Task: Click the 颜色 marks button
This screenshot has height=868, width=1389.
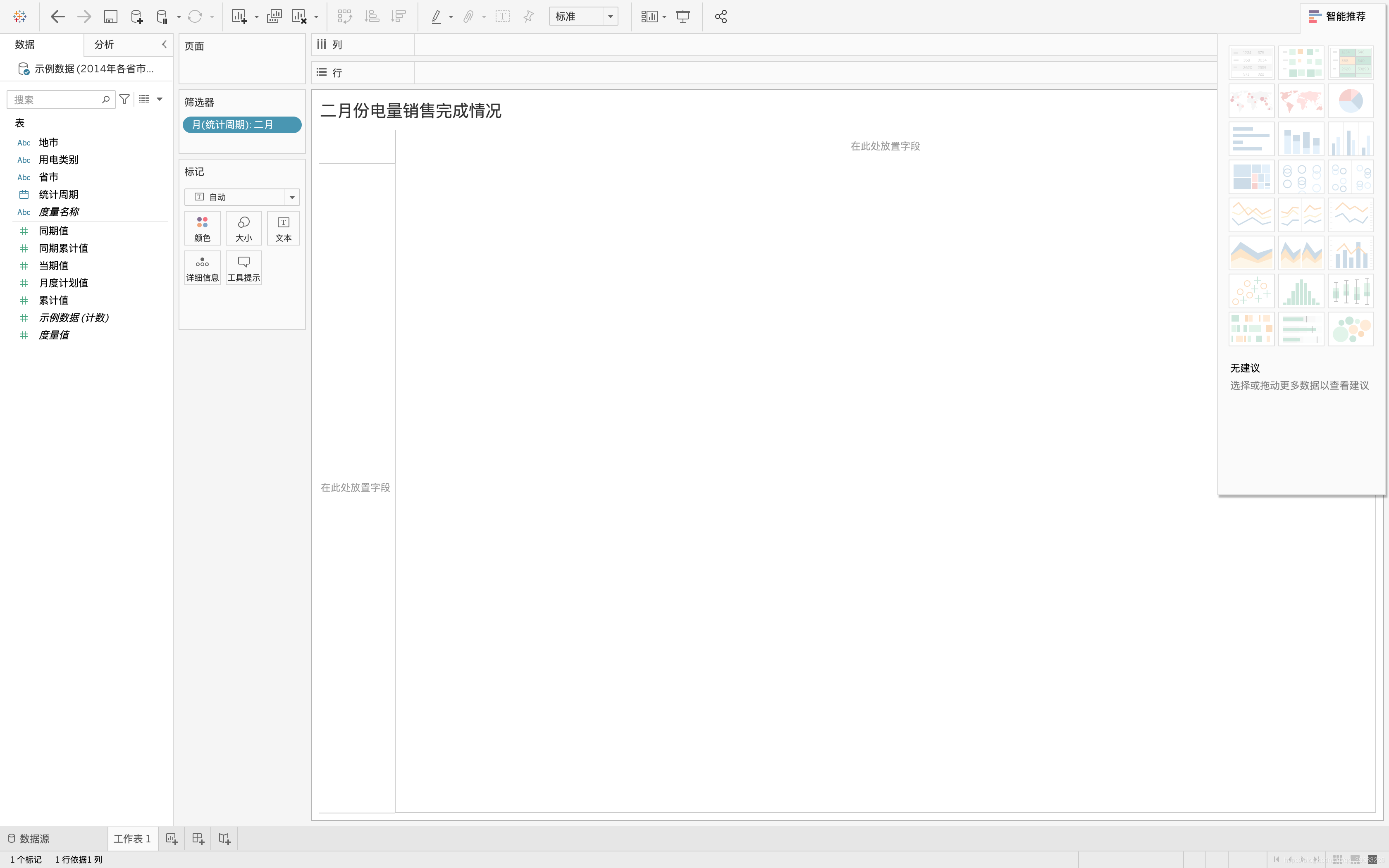Action: pyautogui.click(x=202, y=228)
